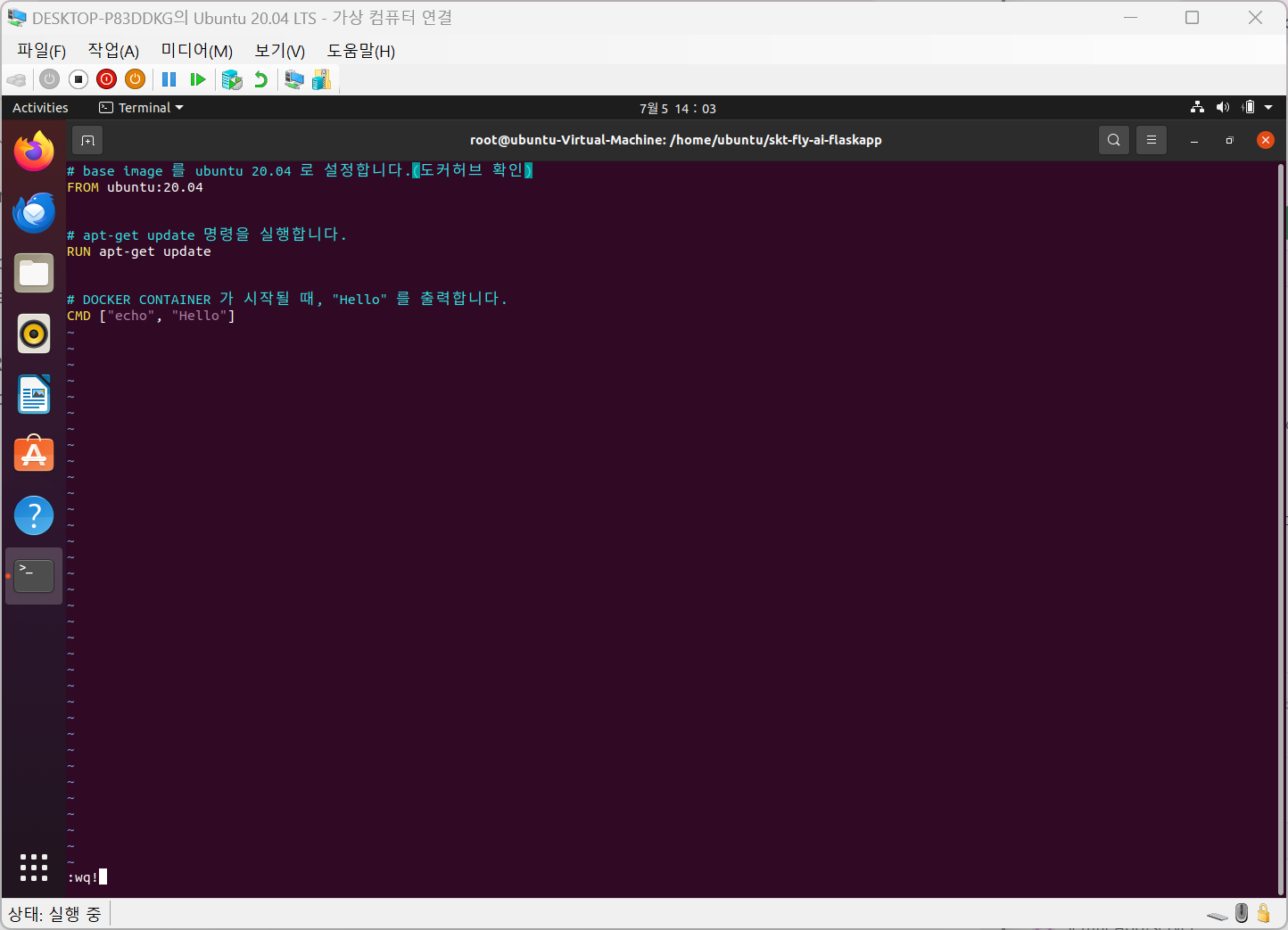The height and width of the screenshot is (930, 1288).
Task: Open Files manager from the dock
Action: click(34, 273)
